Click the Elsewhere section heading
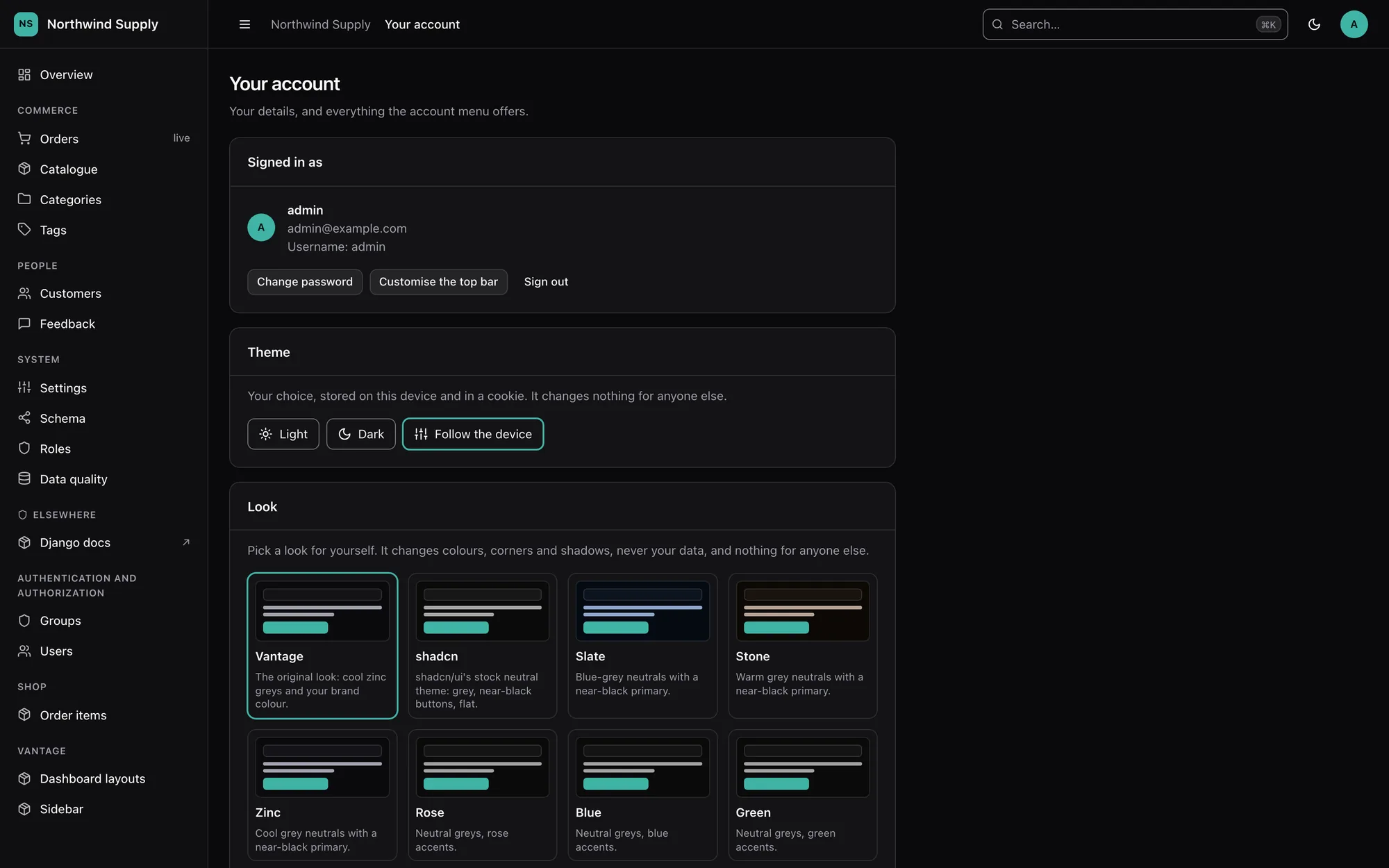Screen dimensions: 1389x868 click(x=57, y=515)
